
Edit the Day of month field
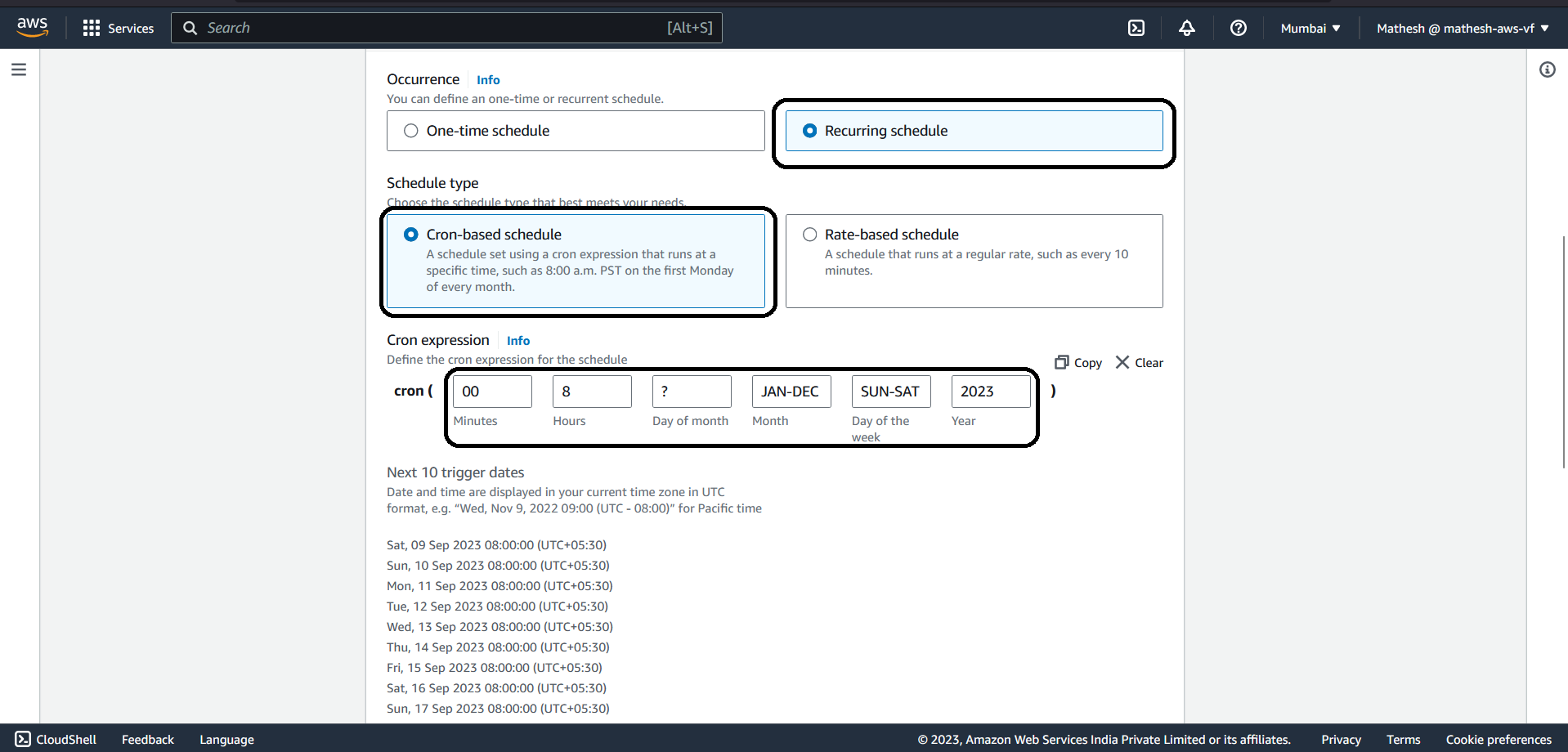(x=692, y=392)
